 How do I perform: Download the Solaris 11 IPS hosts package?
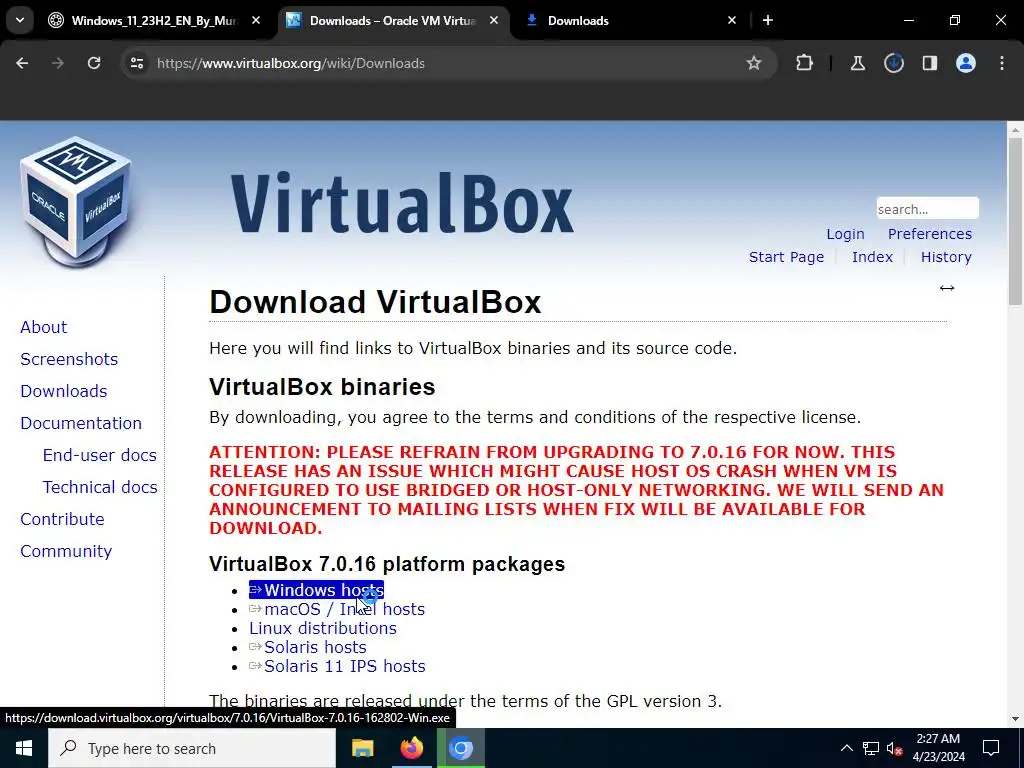337,666
